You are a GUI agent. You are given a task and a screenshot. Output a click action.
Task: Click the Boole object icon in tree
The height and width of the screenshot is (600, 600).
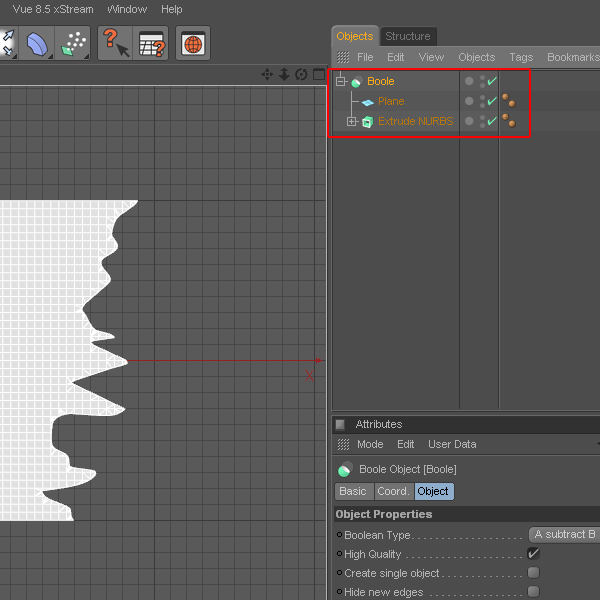tap(357, 82)
